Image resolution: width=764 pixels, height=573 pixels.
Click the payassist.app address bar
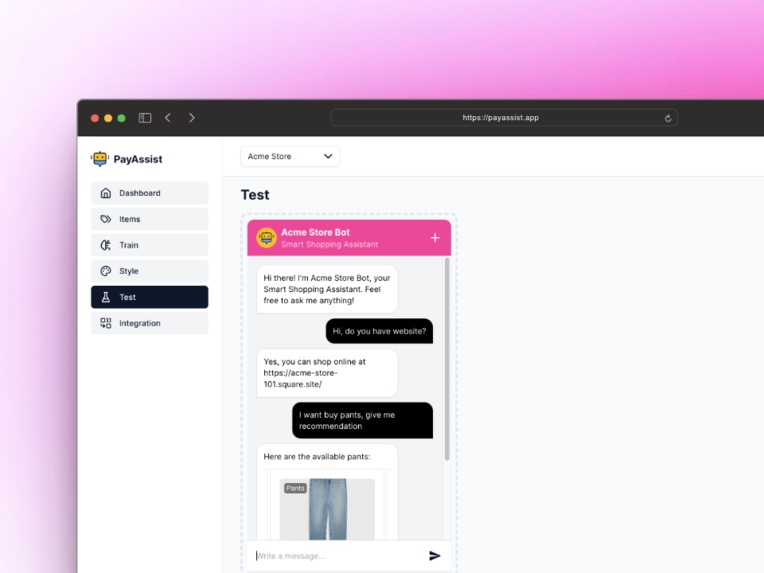click(x=503, y=118)
